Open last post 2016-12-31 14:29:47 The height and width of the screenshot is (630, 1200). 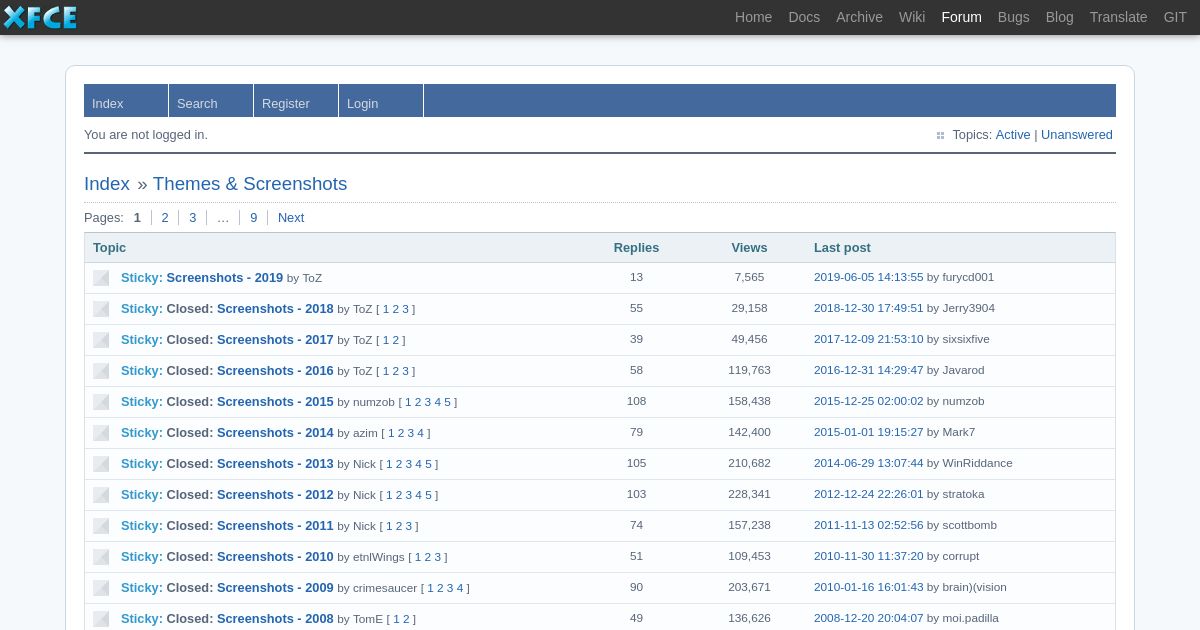coord(868,370)
